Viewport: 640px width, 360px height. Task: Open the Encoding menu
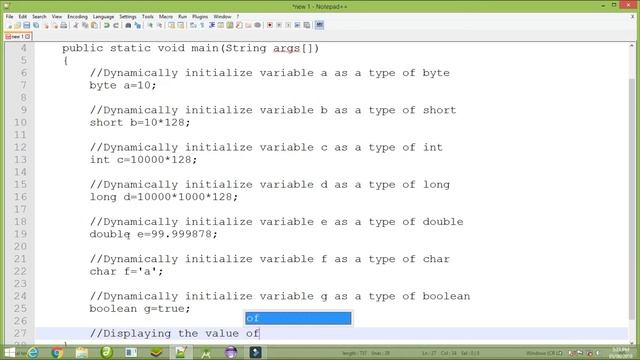pyautogui.click(x=77, y=17)
